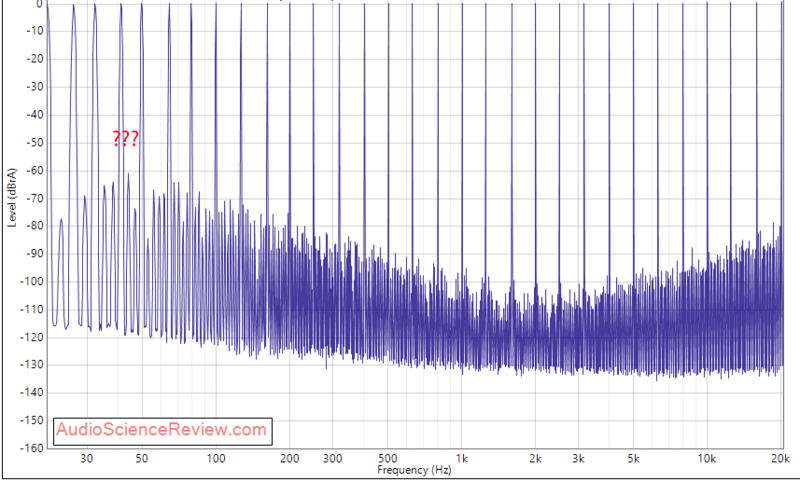Click the Level (dBrA) axis title

tap(12, 197)
